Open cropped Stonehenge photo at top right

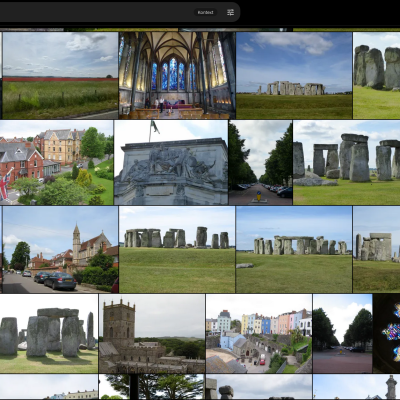[x=377, y=76]
